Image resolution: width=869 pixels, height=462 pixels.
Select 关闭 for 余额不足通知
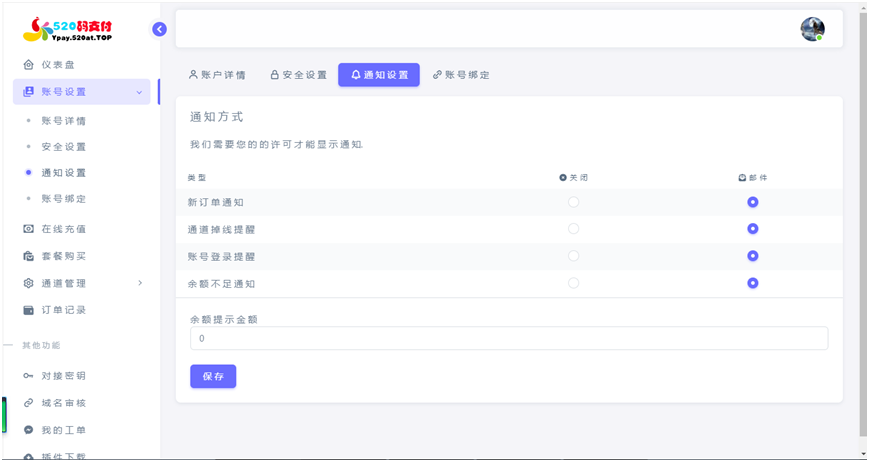[x=574, y=283]
